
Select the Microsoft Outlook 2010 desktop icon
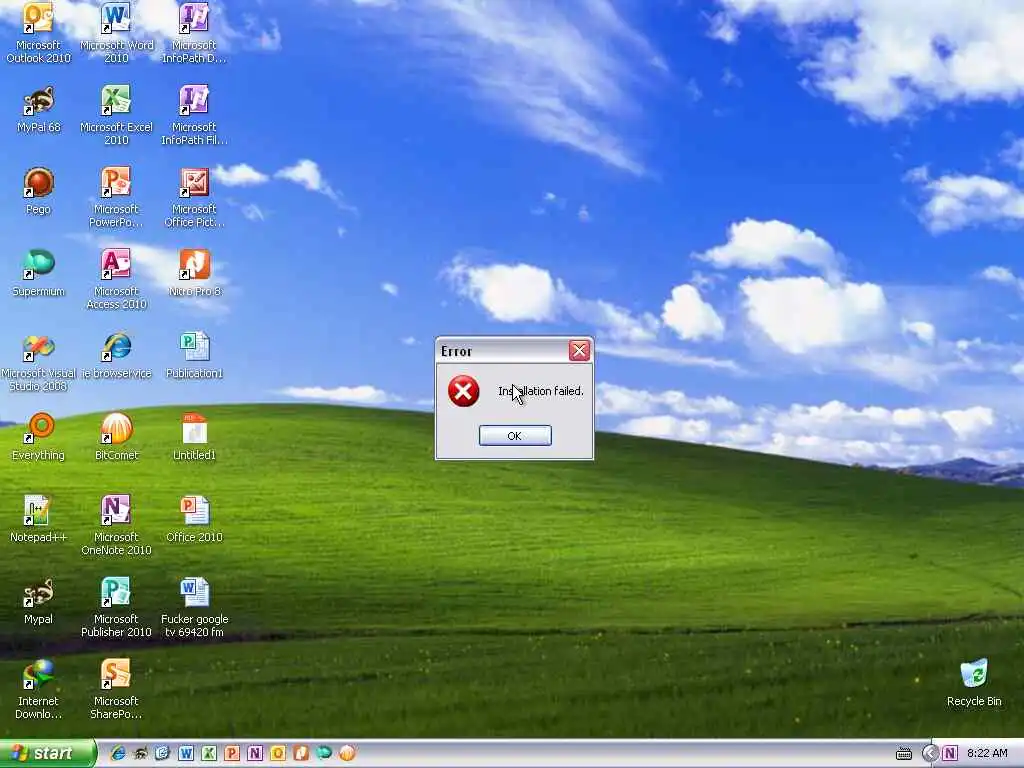pyautogui.click(x=38, y=33)
